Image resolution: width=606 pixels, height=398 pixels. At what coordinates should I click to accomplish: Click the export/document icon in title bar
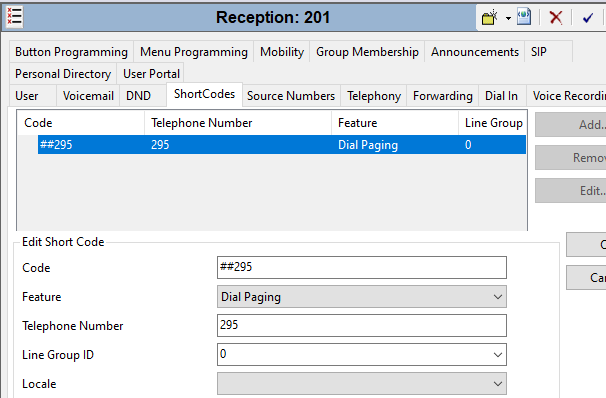(524, 17)
